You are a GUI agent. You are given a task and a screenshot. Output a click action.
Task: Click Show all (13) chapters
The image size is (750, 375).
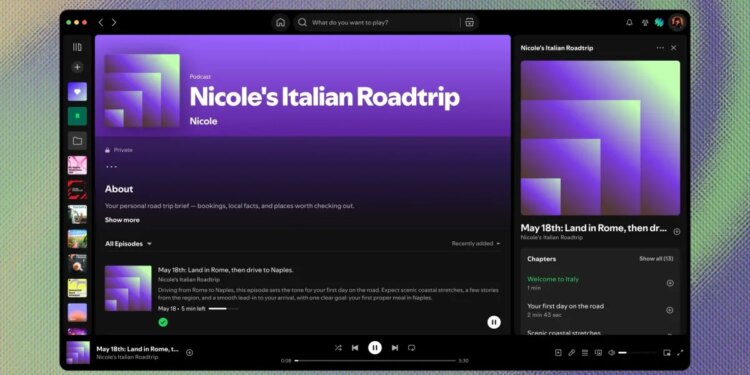656,259
